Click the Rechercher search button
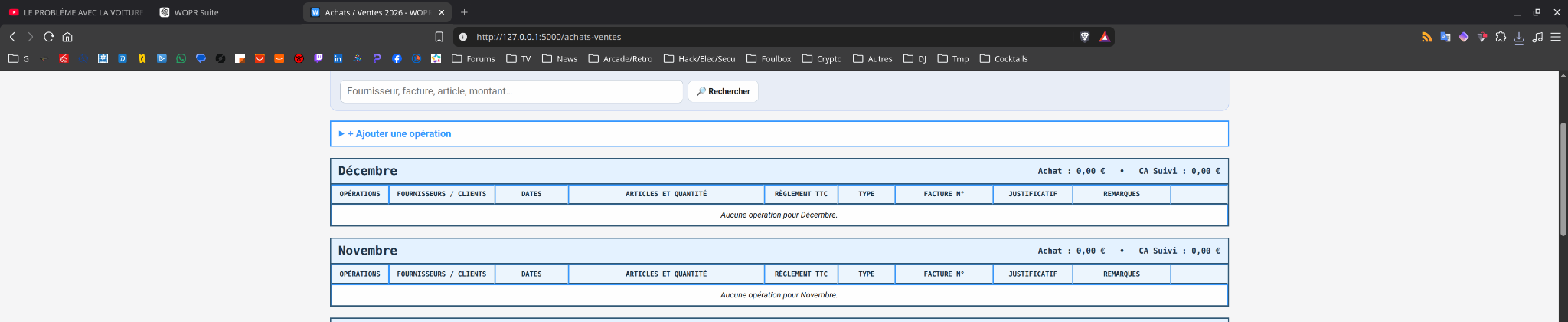Screen dimensions: 1568x322 point(723,91)
